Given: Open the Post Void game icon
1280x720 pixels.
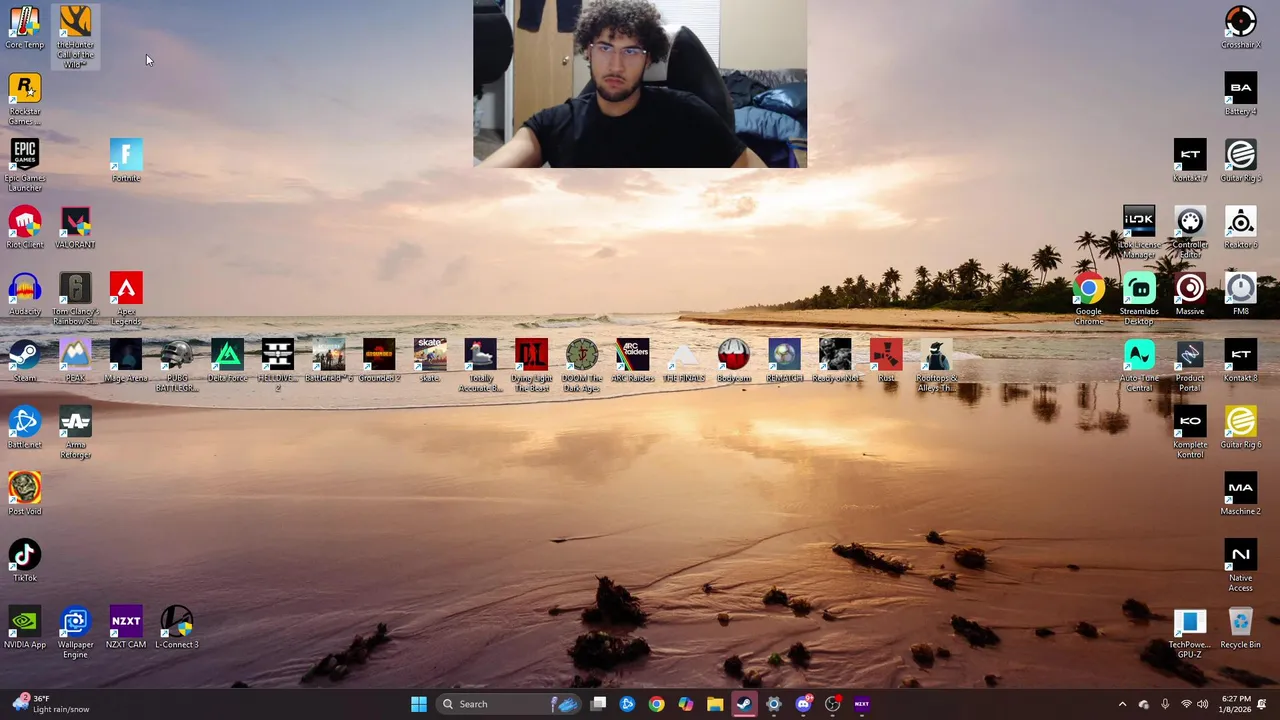Looking at the screenshot, I should tap(25, 494).
